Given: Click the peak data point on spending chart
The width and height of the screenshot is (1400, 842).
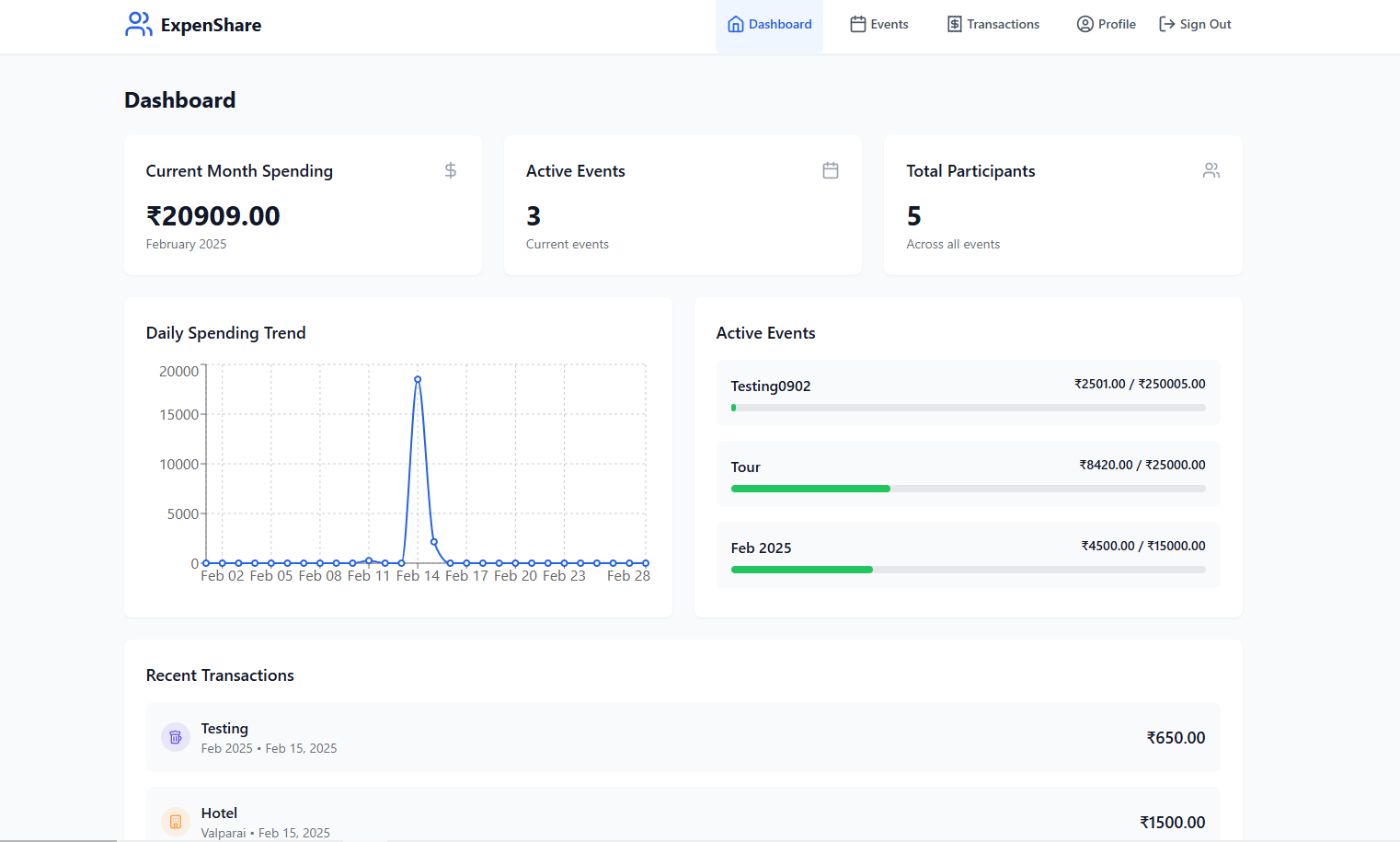Looking at the screenshot, I should [418, 379].
